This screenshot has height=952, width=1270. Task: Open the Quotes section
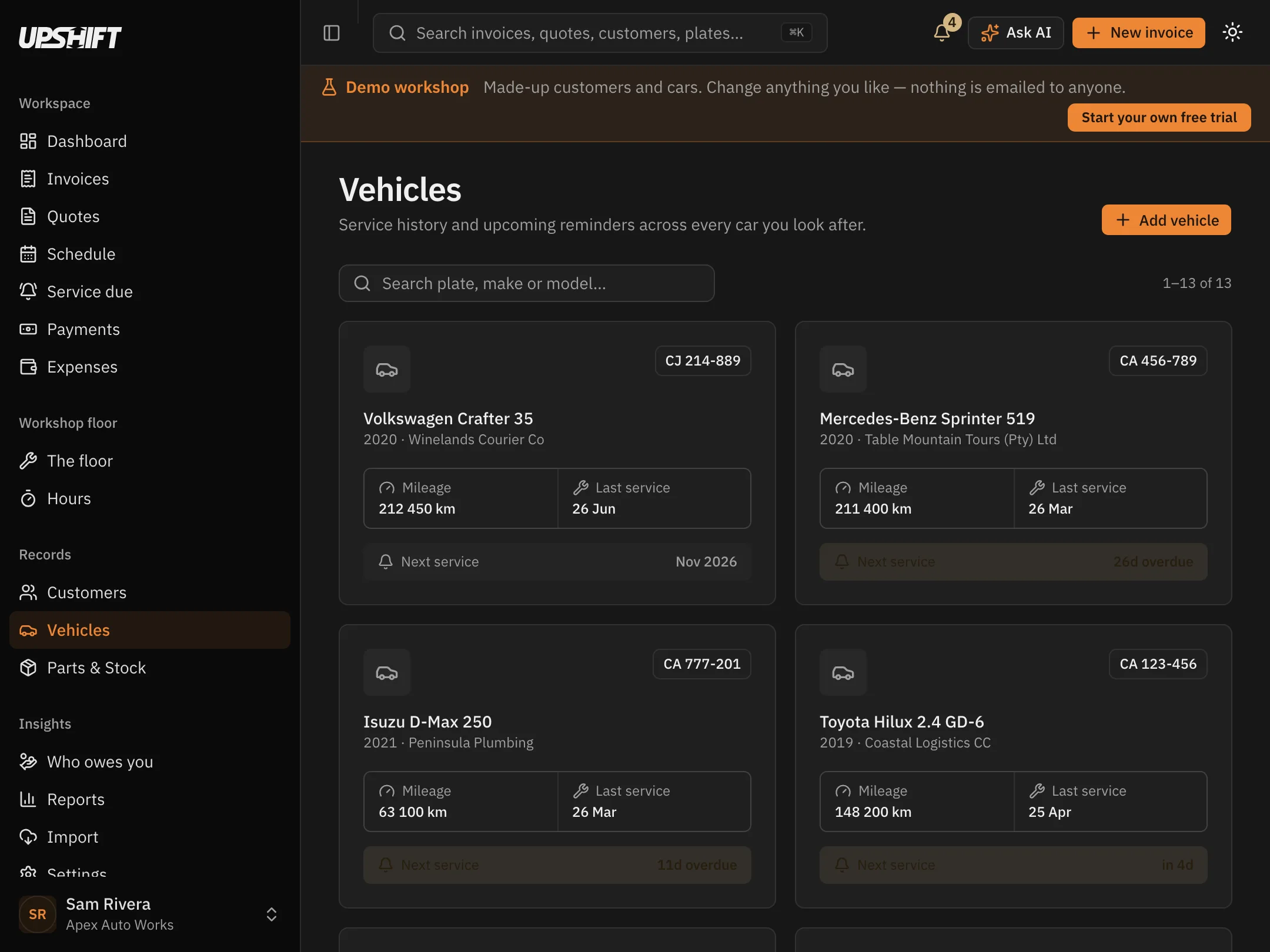(x=150, y=216)
